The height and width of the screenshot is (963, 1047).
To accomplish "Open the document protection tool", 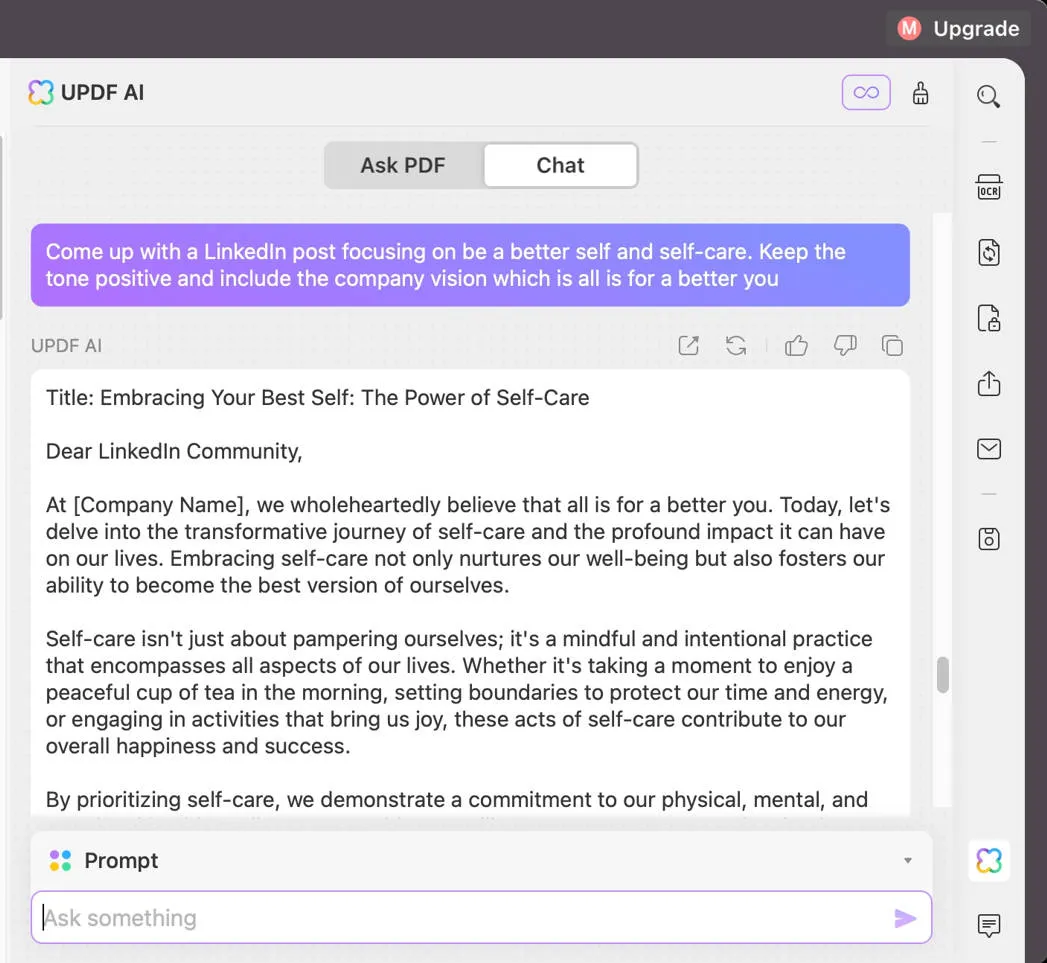I will click(989, 318).
